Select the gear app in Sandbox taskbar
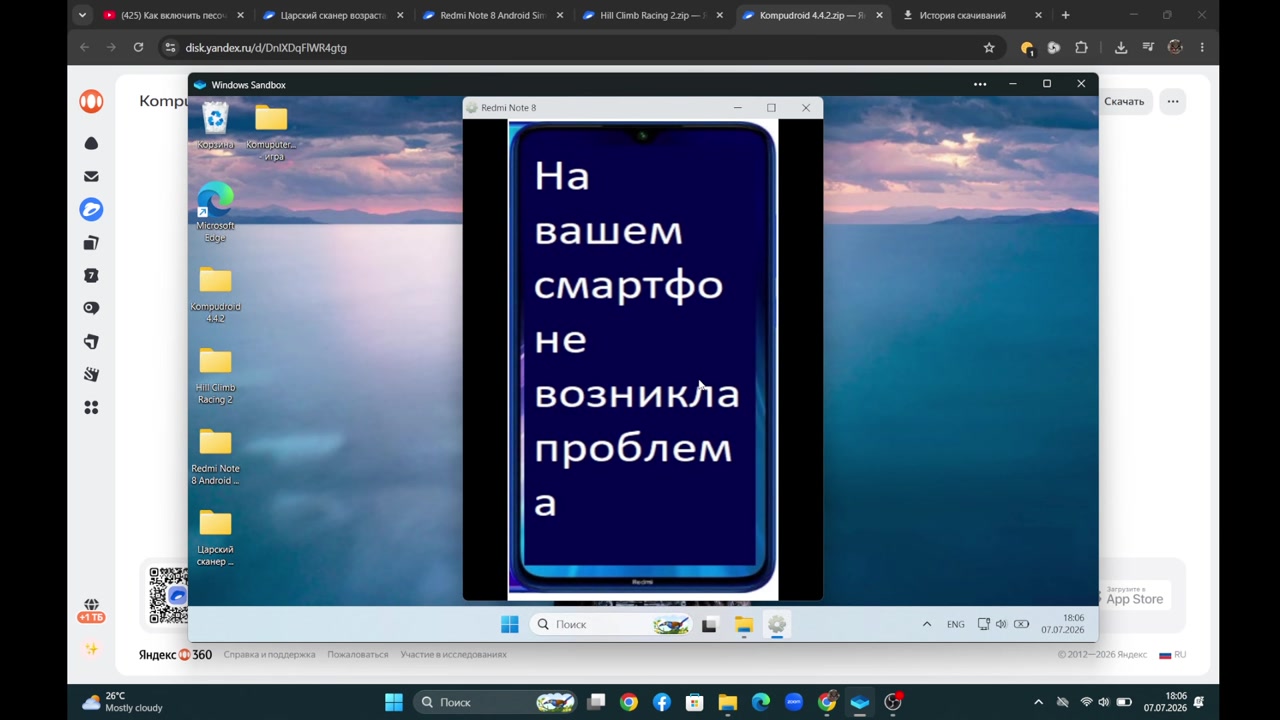 pos(777,624)
